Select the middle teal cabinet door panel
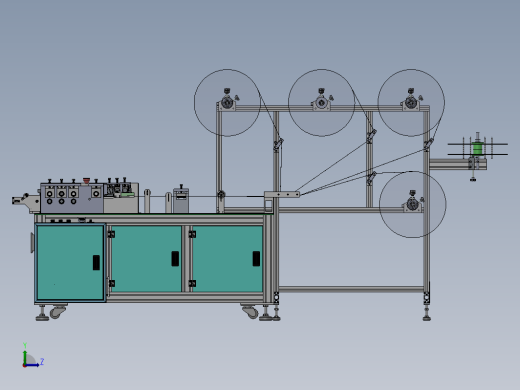 click(146, 259)
